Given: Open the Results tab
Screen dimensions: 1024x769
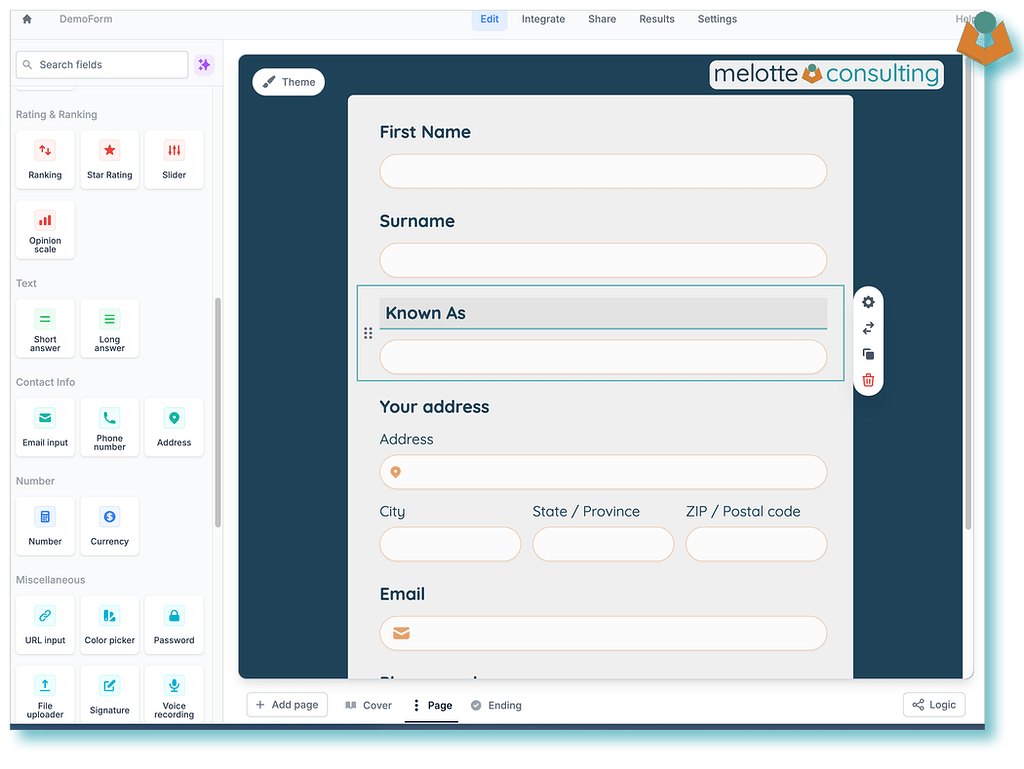Looking at the screenshot, I should coord(657,18).
